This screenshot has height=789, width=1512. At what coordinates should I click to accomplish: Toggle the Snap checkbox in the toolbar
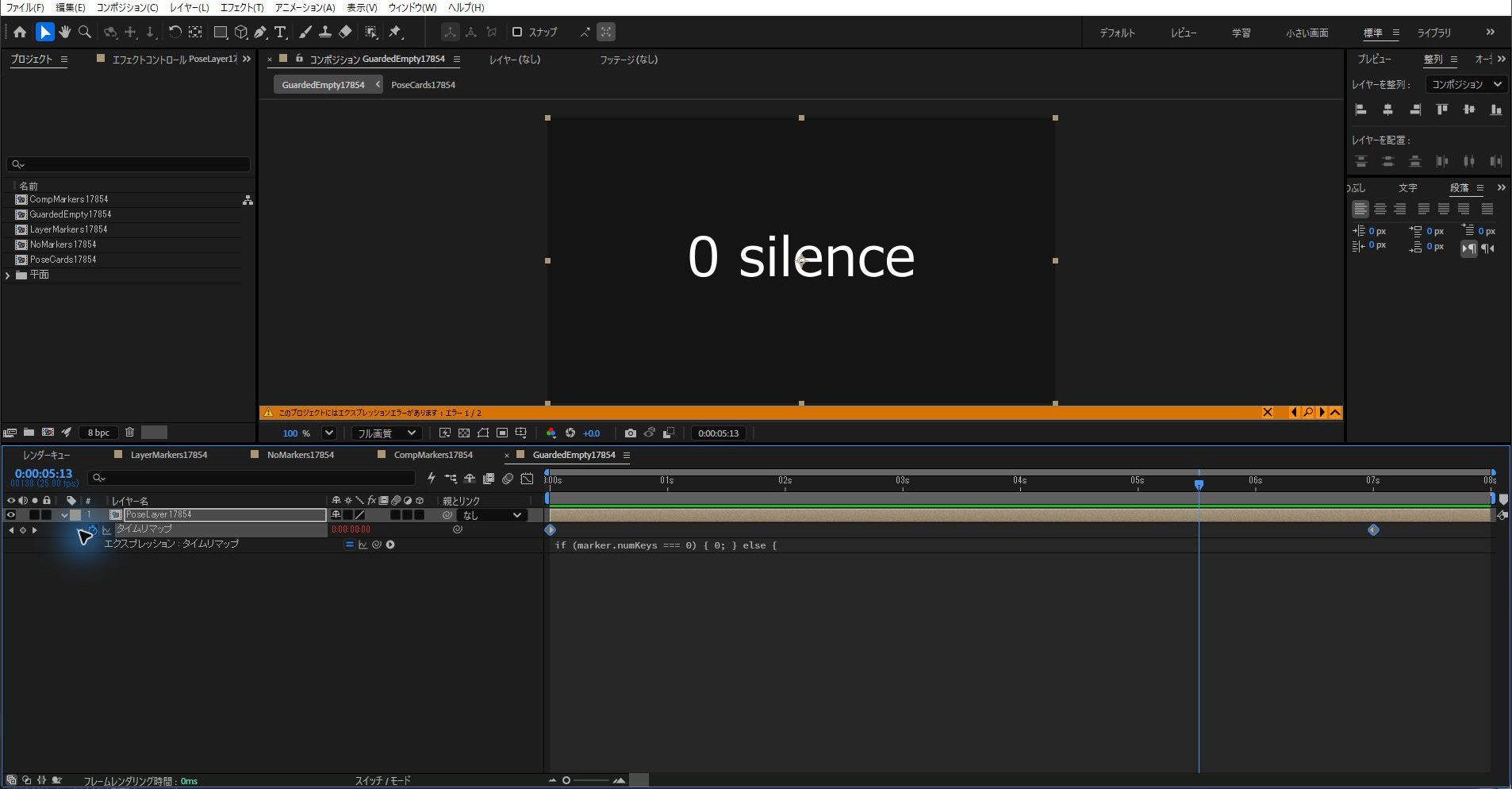(517, 32)
